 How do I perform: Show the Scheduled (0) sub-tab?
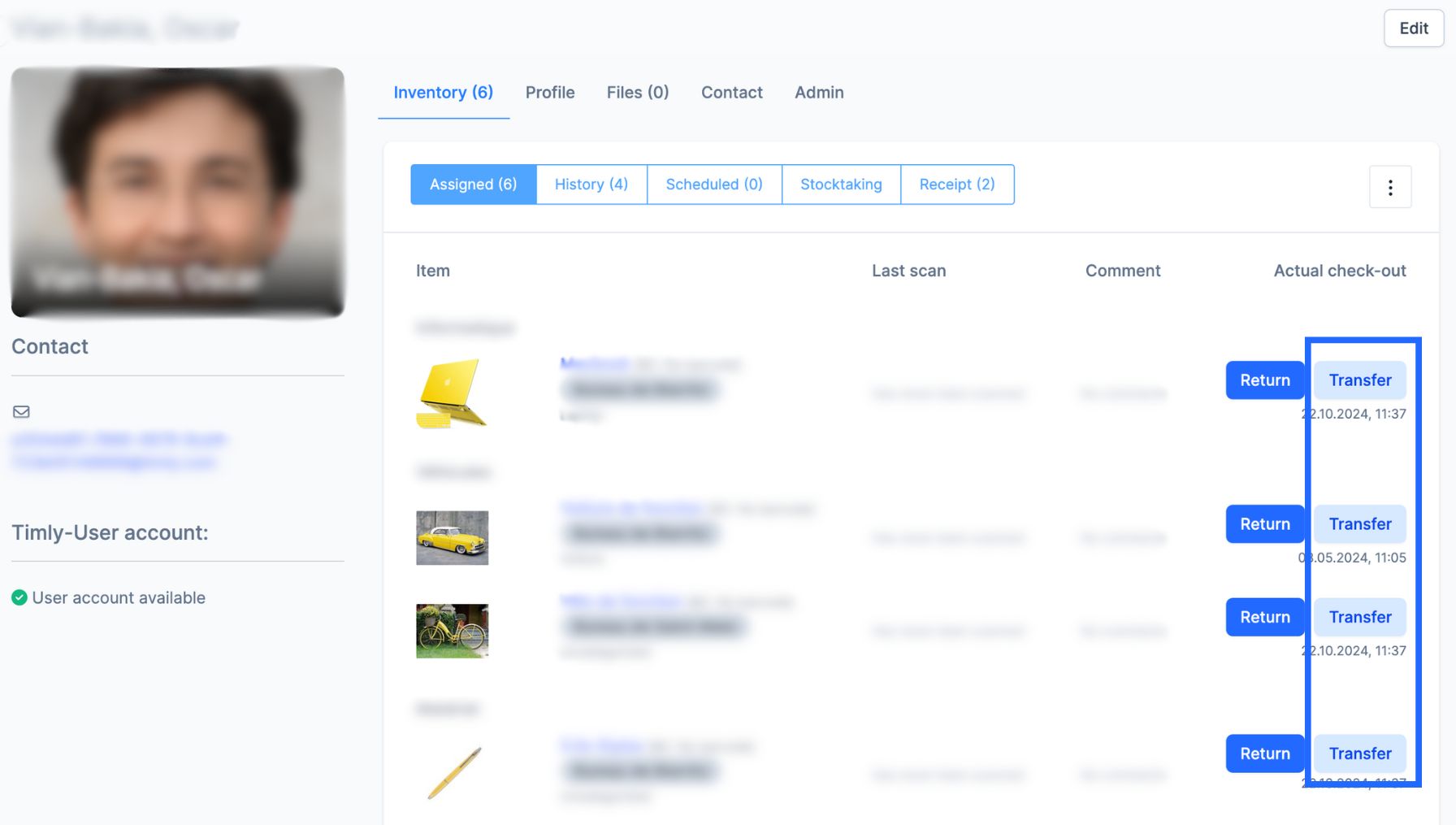714,185
